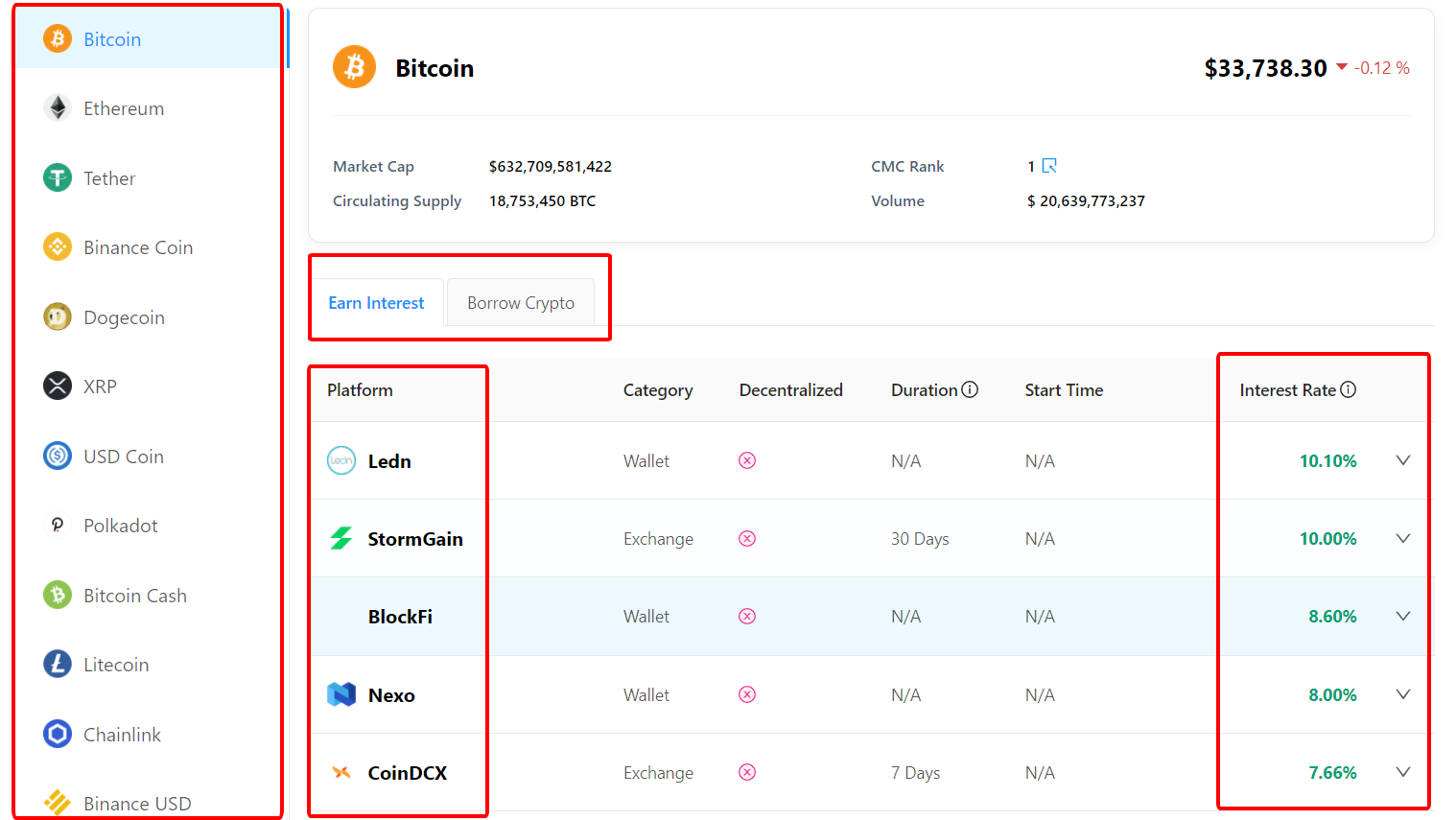Click the CoinDCX platform logo
1456x820 pixels.
341,772
